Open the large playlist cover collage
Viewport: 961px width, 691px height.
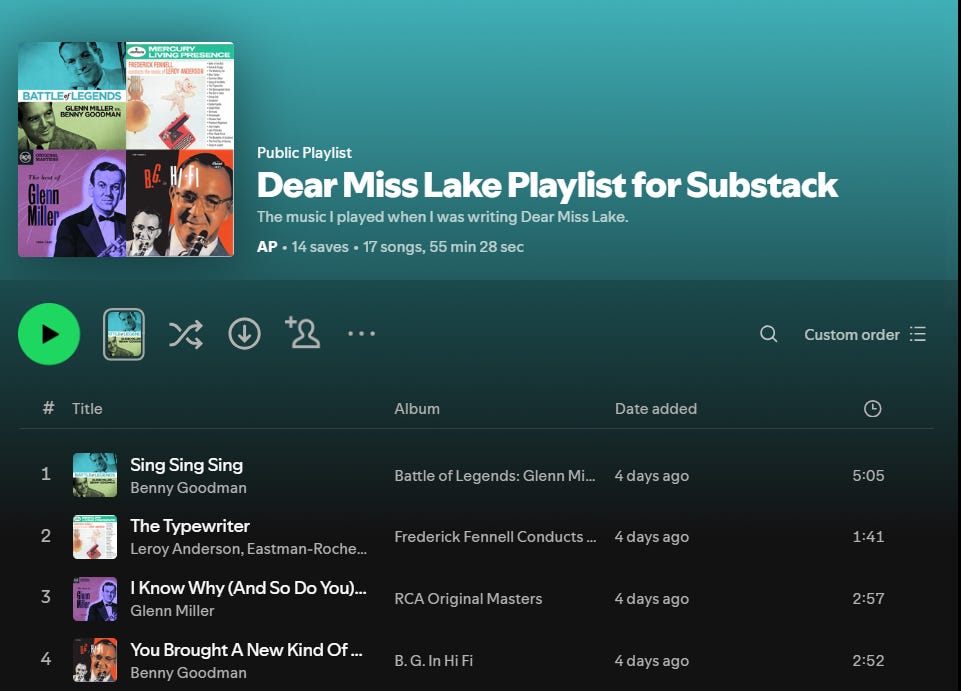[126, 149]
